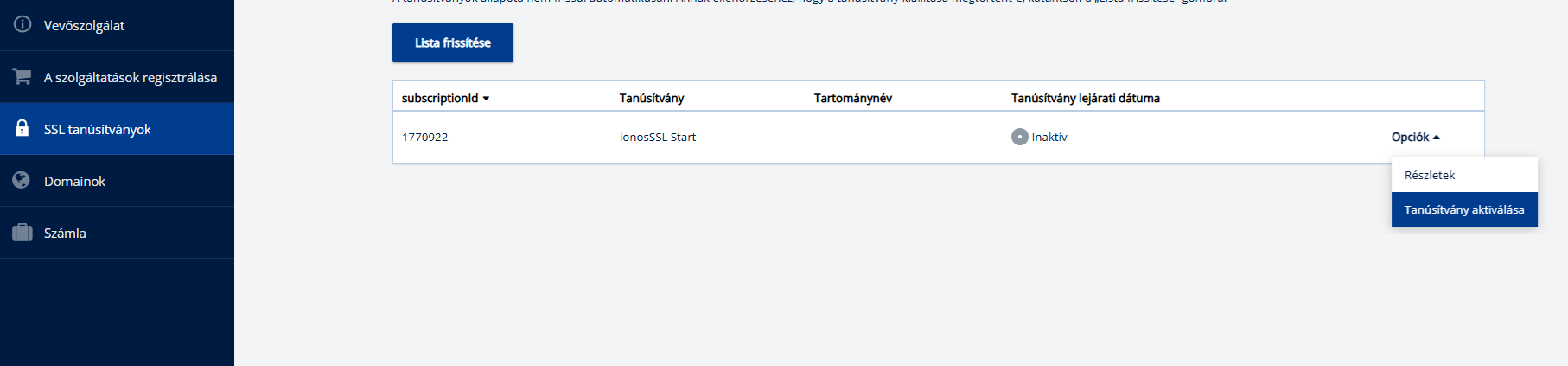Select the SSL tanúsítványok text label

[x=98, y=130]
